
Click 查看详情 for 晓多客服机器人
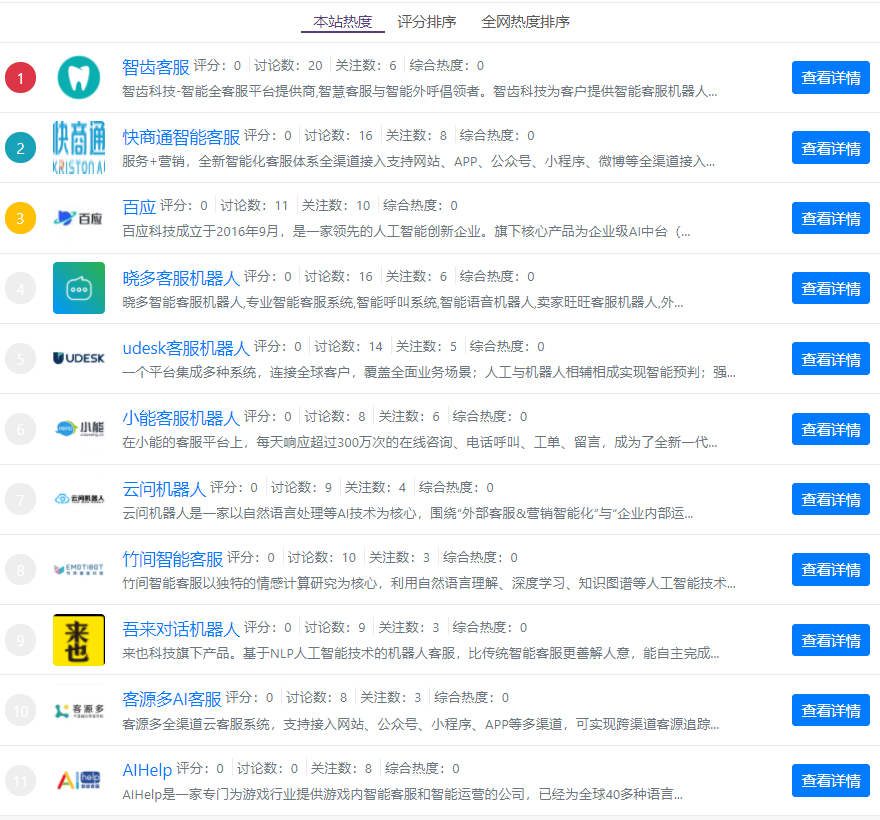pyautogui.click(x=831, y=288)
